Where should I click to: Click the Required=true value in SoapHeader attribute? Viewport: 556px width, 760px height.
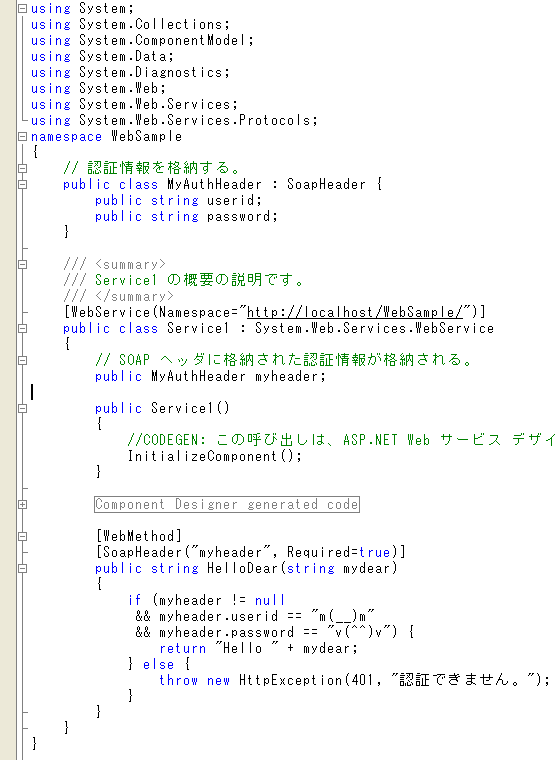[x=339, y=552]
